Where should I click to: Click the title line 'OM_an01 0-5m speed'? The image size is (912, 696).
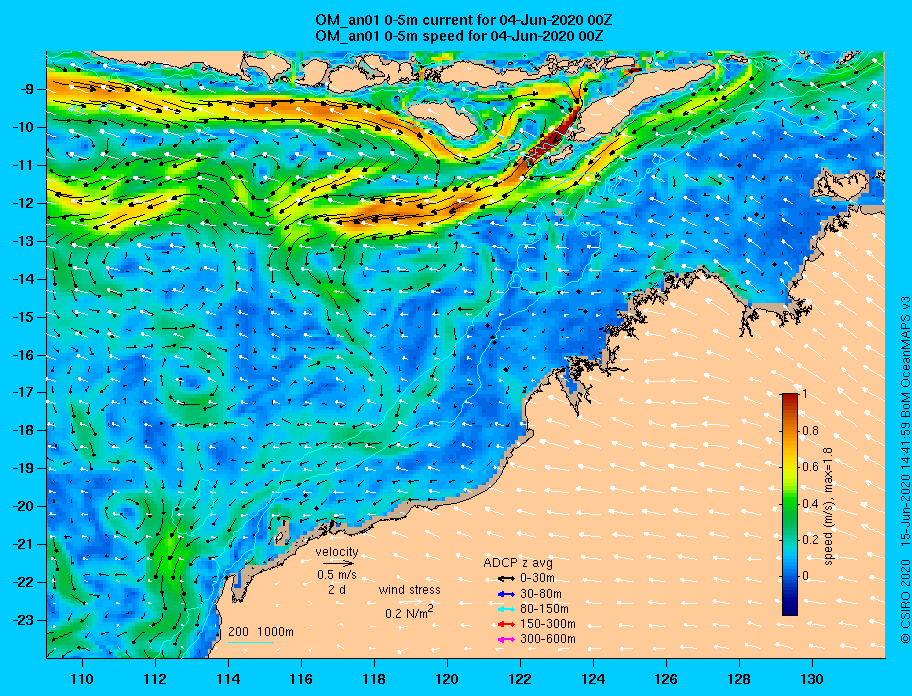(x=459, y=36)
